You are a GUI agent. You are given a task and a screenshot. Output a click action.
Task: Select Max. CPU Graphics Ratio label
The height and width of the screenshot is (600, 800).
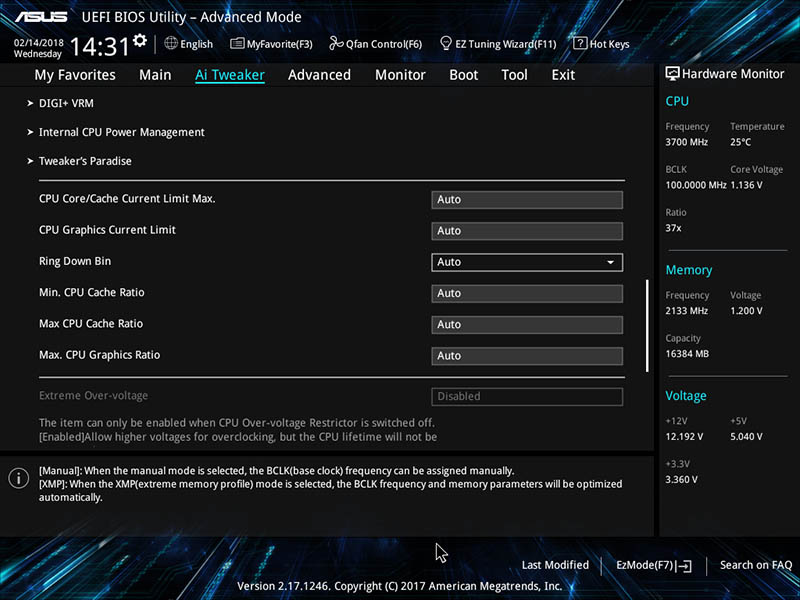click(99, 355)
